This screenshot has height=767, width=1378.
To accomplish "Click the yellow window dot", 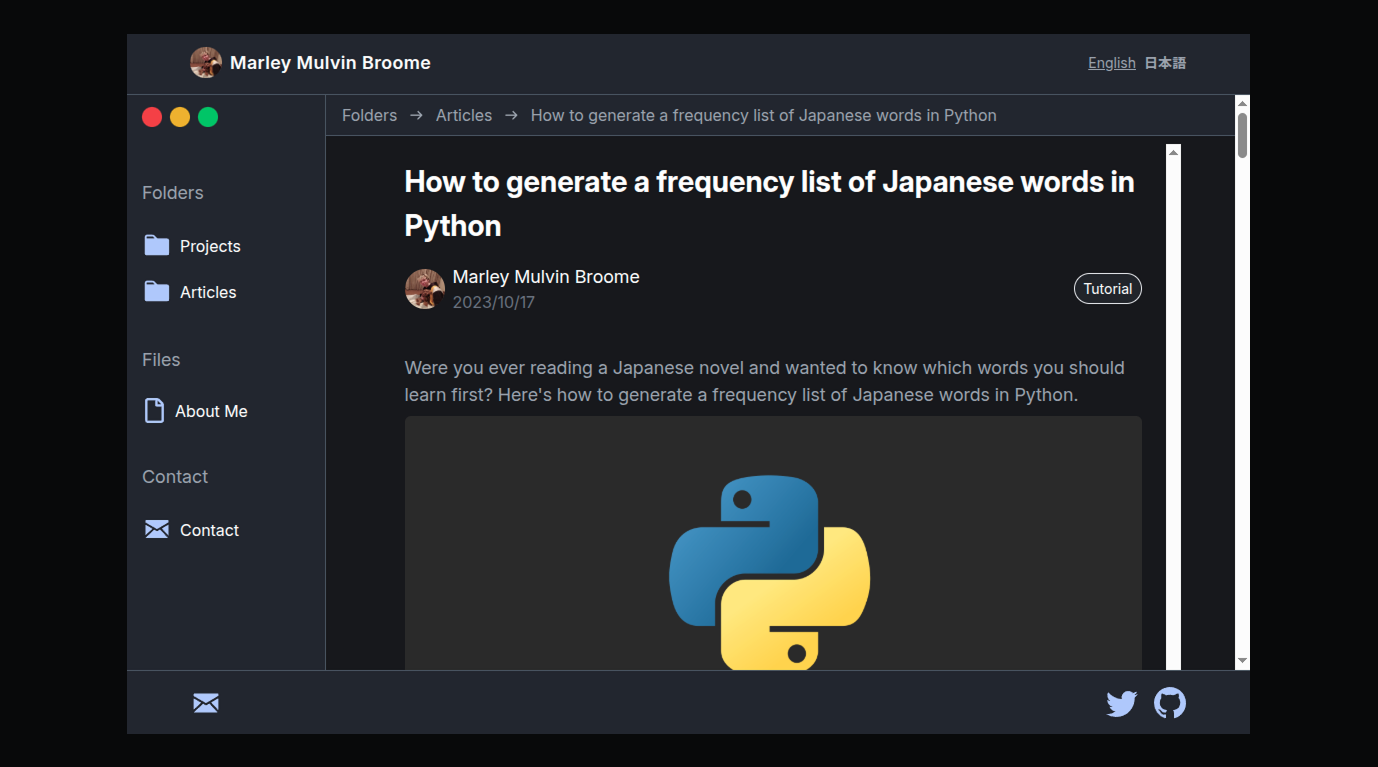I will tap(180, 117).
